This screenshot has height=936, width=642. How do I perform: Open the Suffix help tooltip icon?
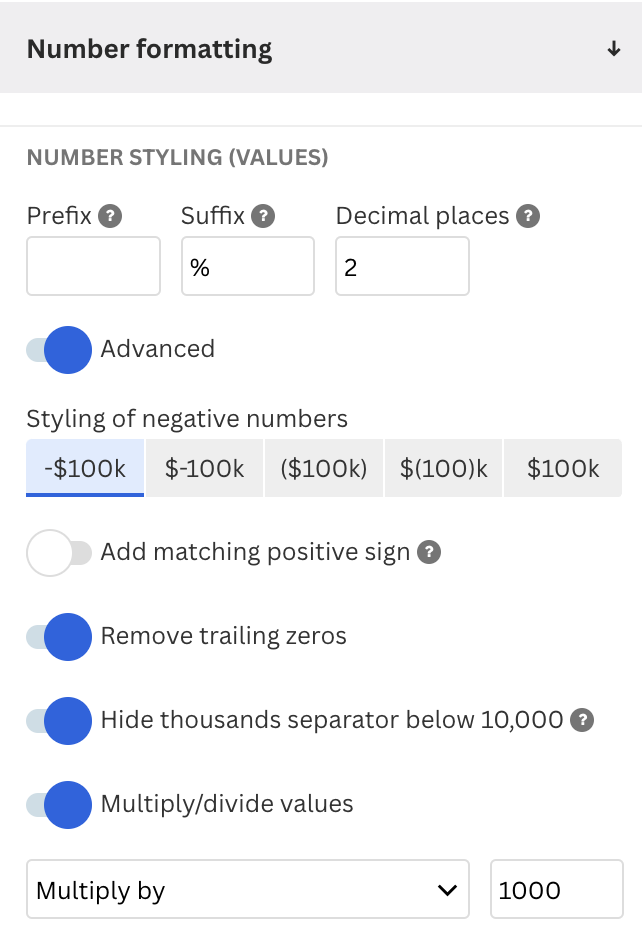[263, 216]
